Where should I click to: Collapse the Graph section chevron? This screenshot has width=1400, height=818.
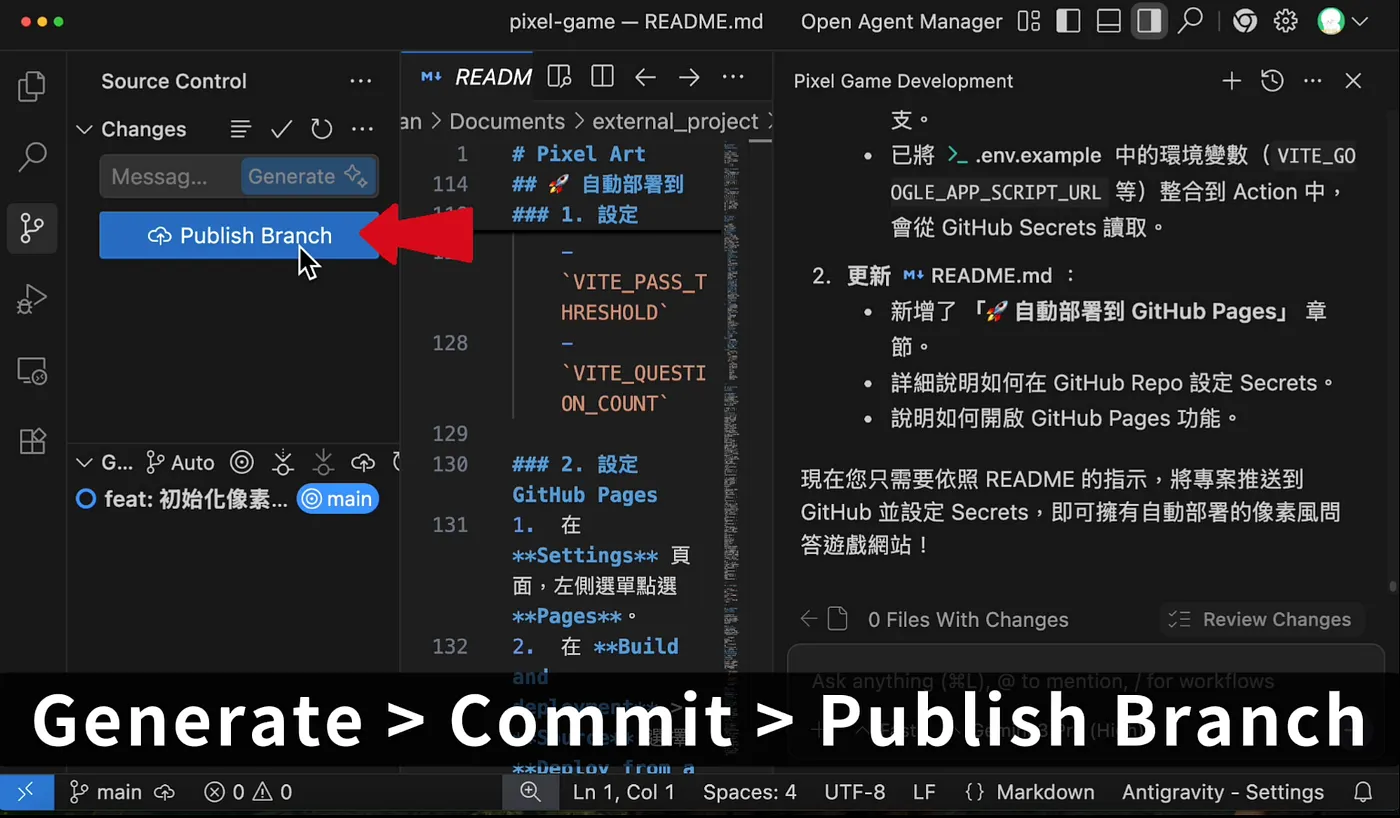tap(84, 463)
